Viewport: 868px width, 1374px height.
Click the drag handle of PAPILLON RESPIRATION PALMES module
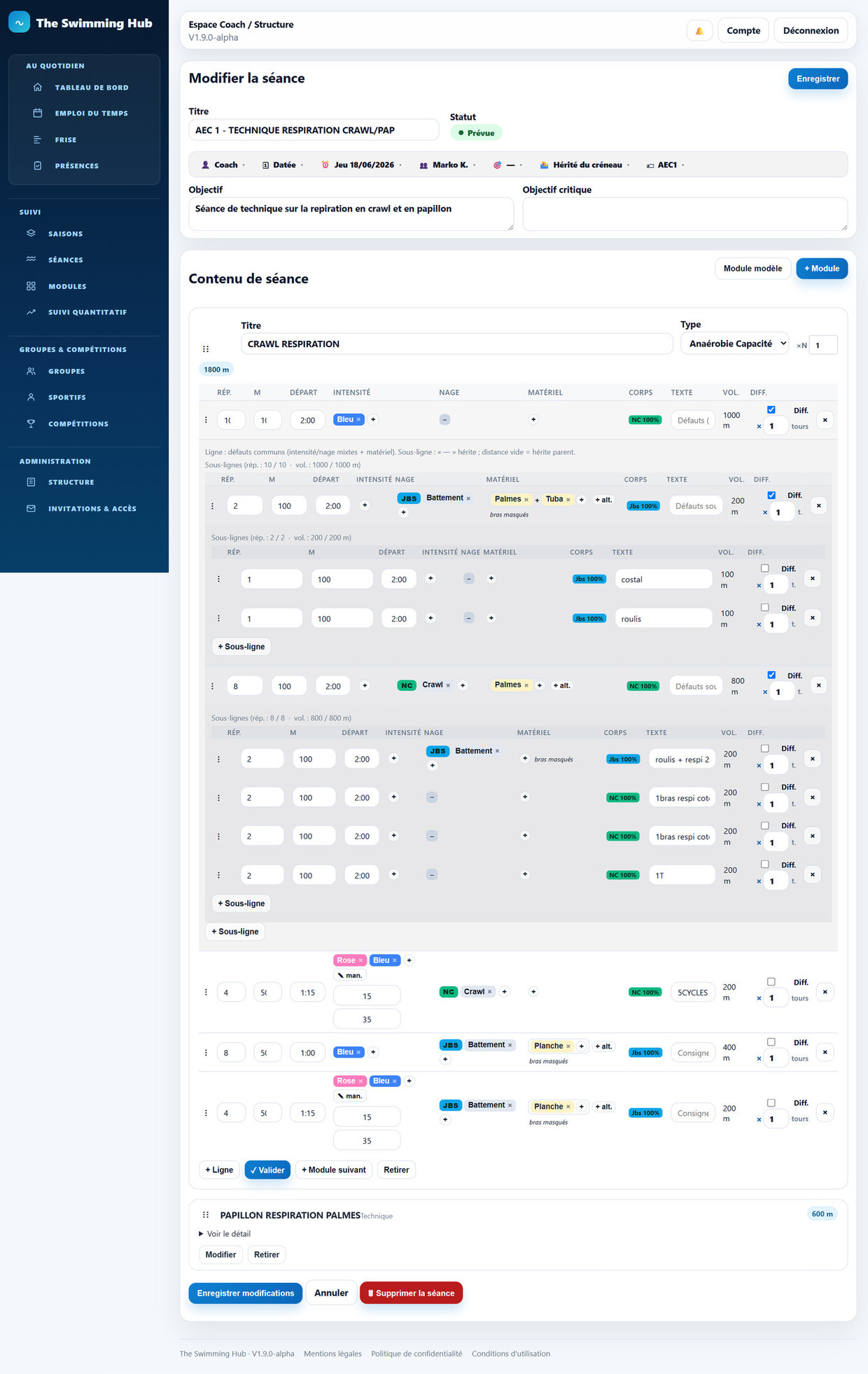[x=206, y=1215]
